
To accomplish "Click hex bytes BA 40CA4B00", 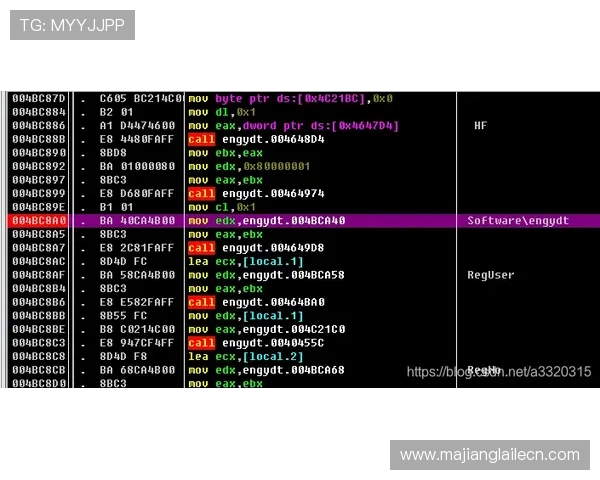I will 137,221.
